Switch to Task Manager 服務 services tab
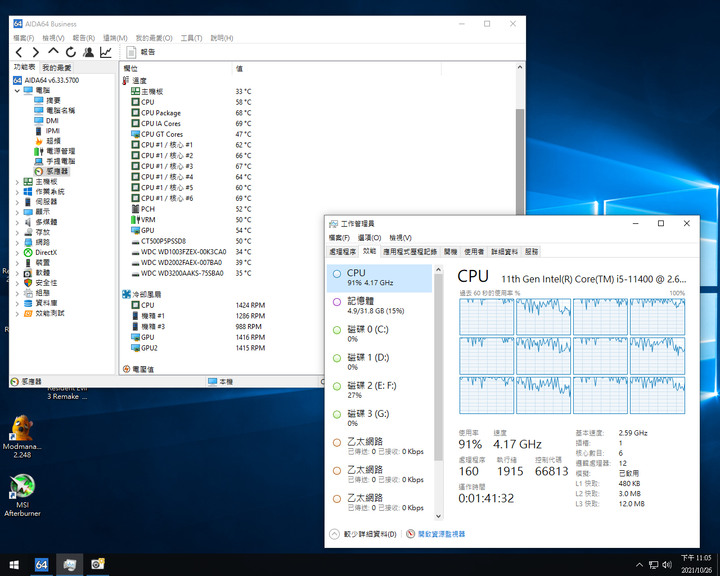Viewport: 720px width, 576px height. pos(531,252)
